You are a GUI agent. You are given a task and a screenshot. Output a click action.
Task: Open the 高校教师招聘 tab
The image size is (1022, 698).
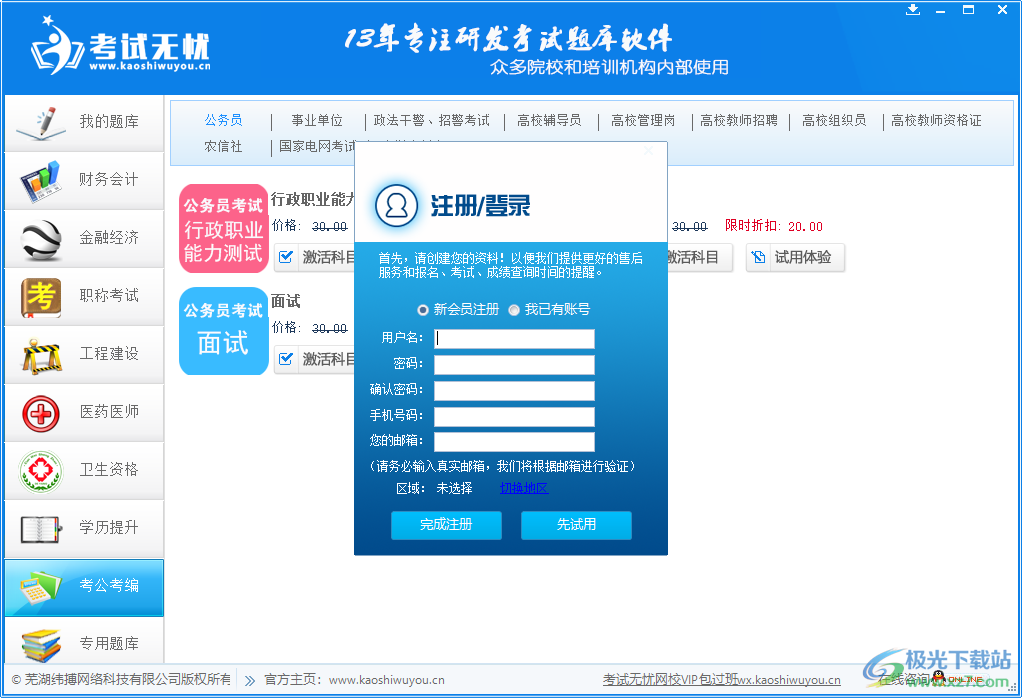738,120
